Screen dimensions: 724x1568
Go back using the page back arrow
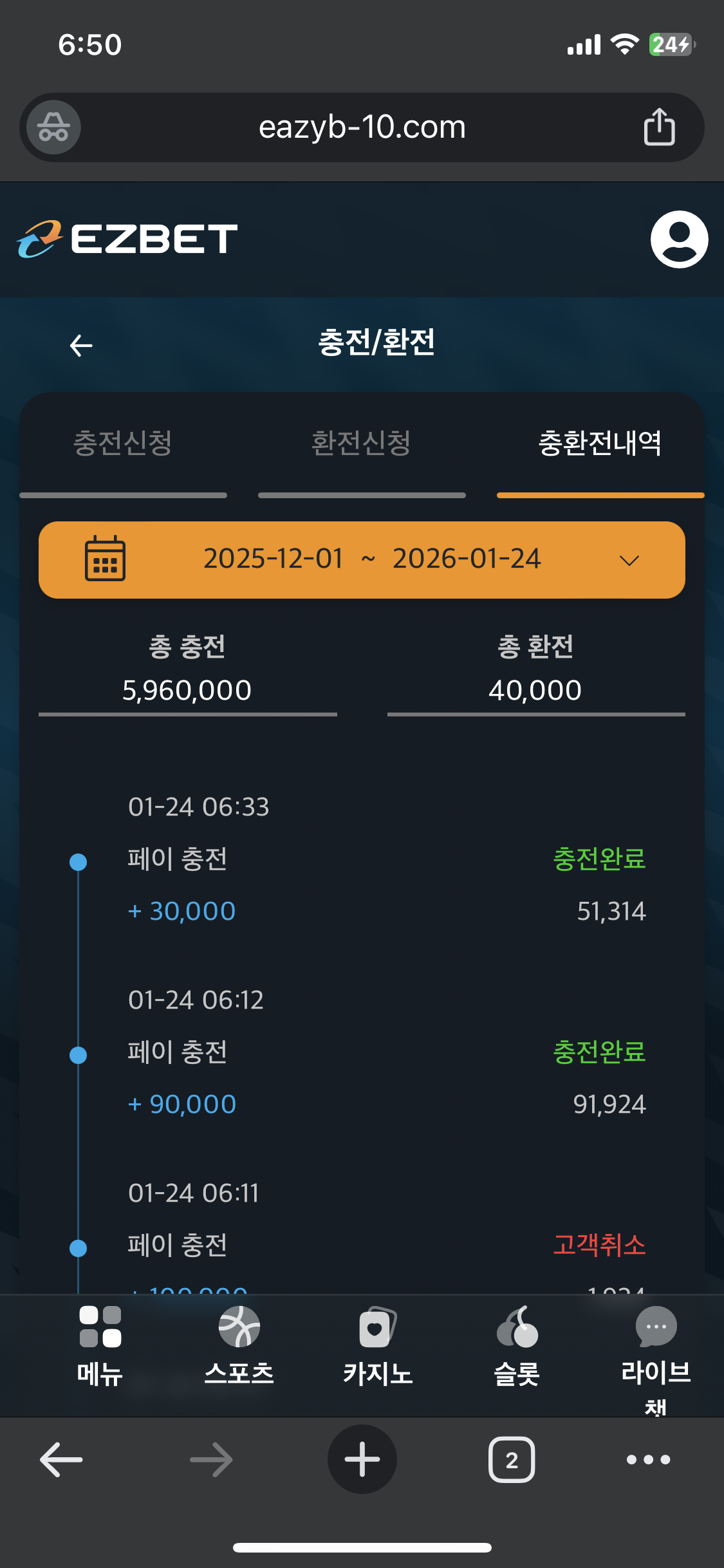(81, 346)
